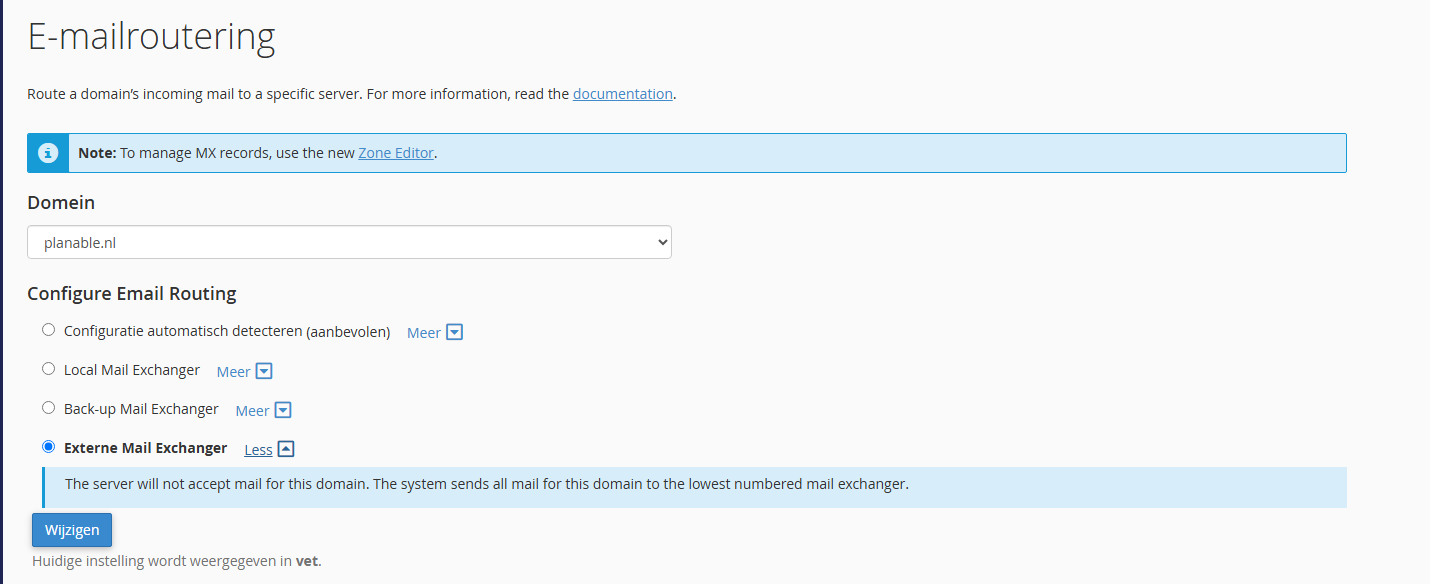Select the Back-up Mail Exchanger radio button
The width and height of the screenshot is (1430, 584).
[49, 408]
